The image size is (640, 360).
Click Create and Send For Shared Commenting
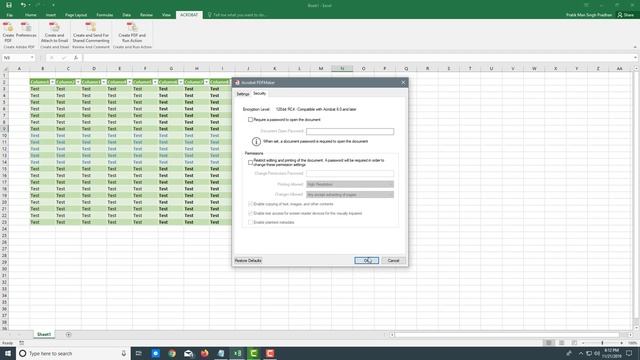(x=91, y=33)
